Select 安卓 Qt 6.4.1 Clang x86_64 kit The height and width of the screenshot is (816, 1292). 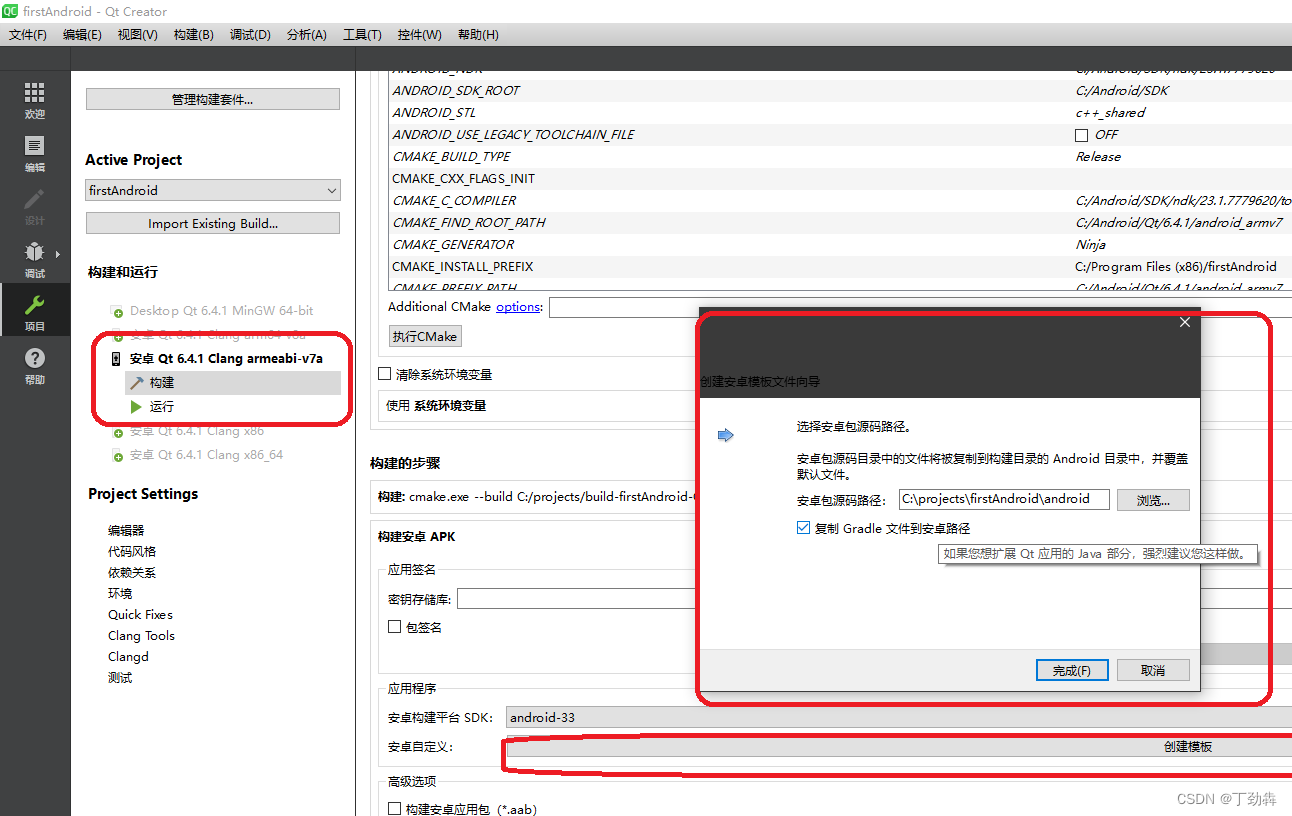pos(206,455)
